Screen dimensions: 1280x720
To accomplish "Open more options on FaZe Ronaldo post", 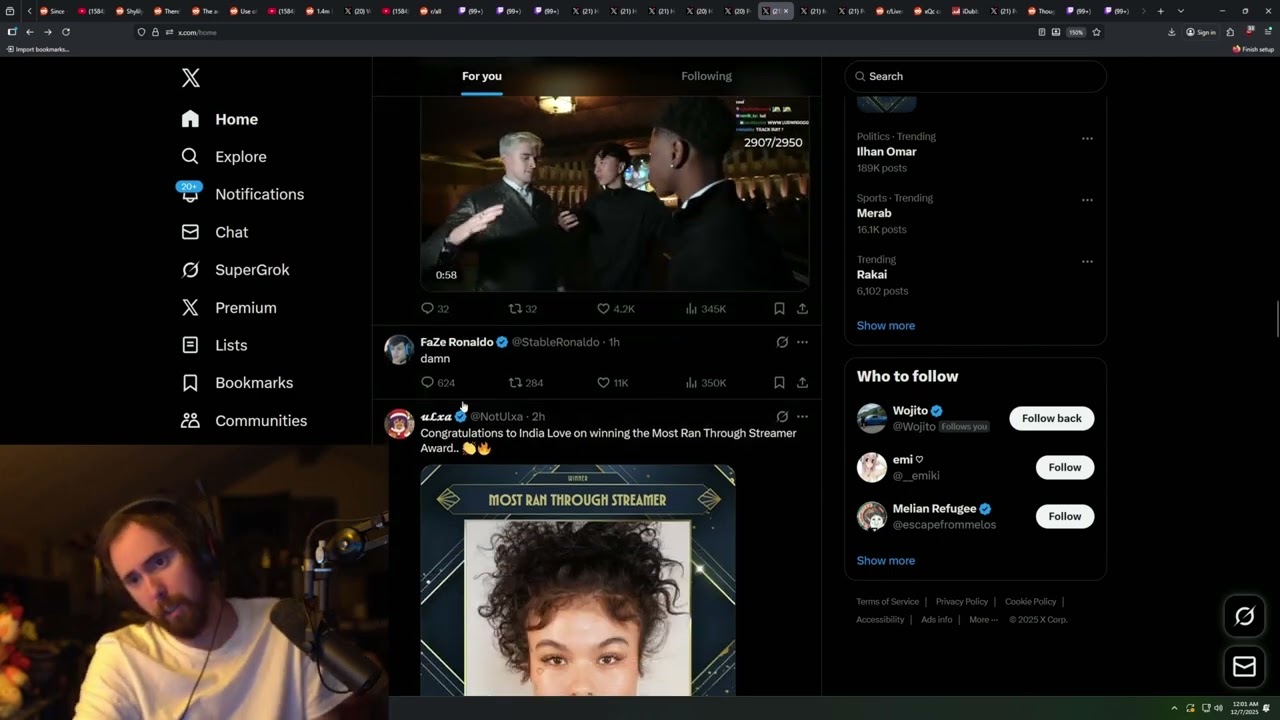I will click(x=802, y=342).
